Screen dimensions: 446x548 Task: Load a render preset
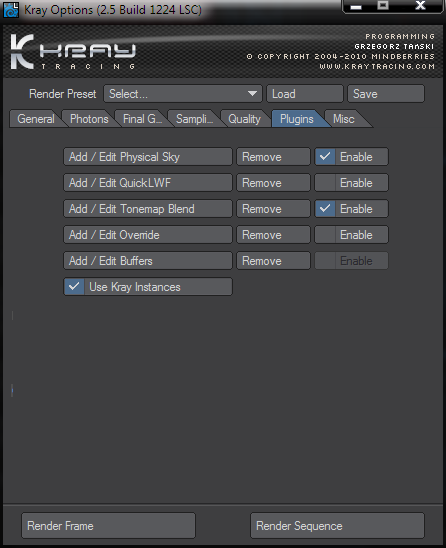[x=305, y=94]
